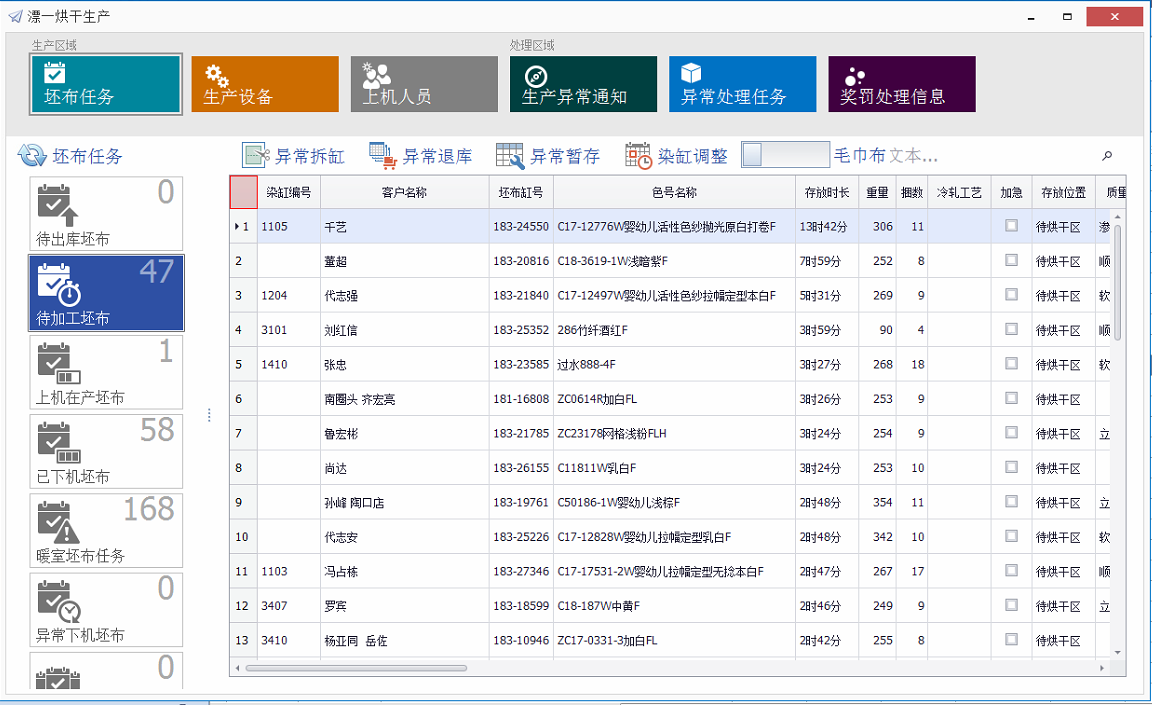
Task: Sort by the 客户名称 column header
Action: pos(405,192)
